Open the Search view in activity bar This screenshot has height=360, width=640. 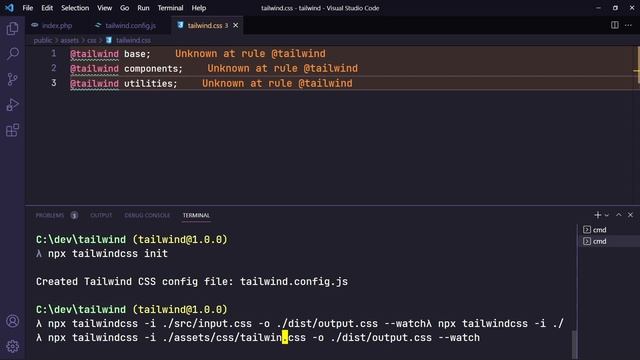(x=12, y=54)
